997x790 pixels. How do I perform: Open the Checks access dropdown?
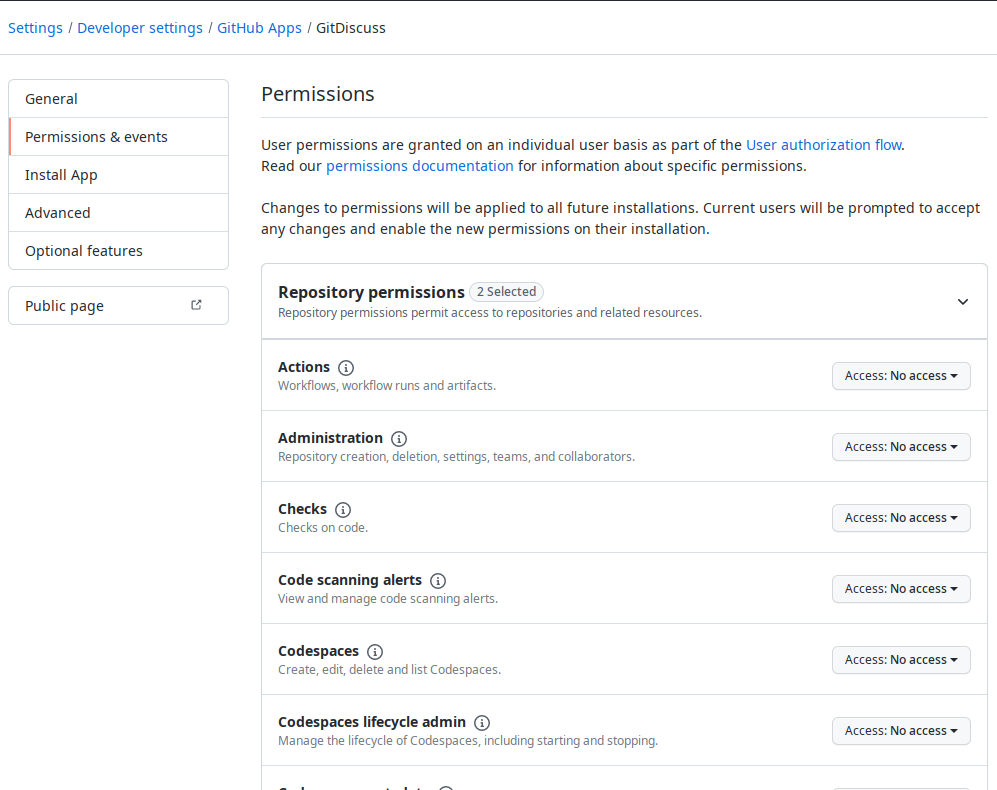coord(901,518)
